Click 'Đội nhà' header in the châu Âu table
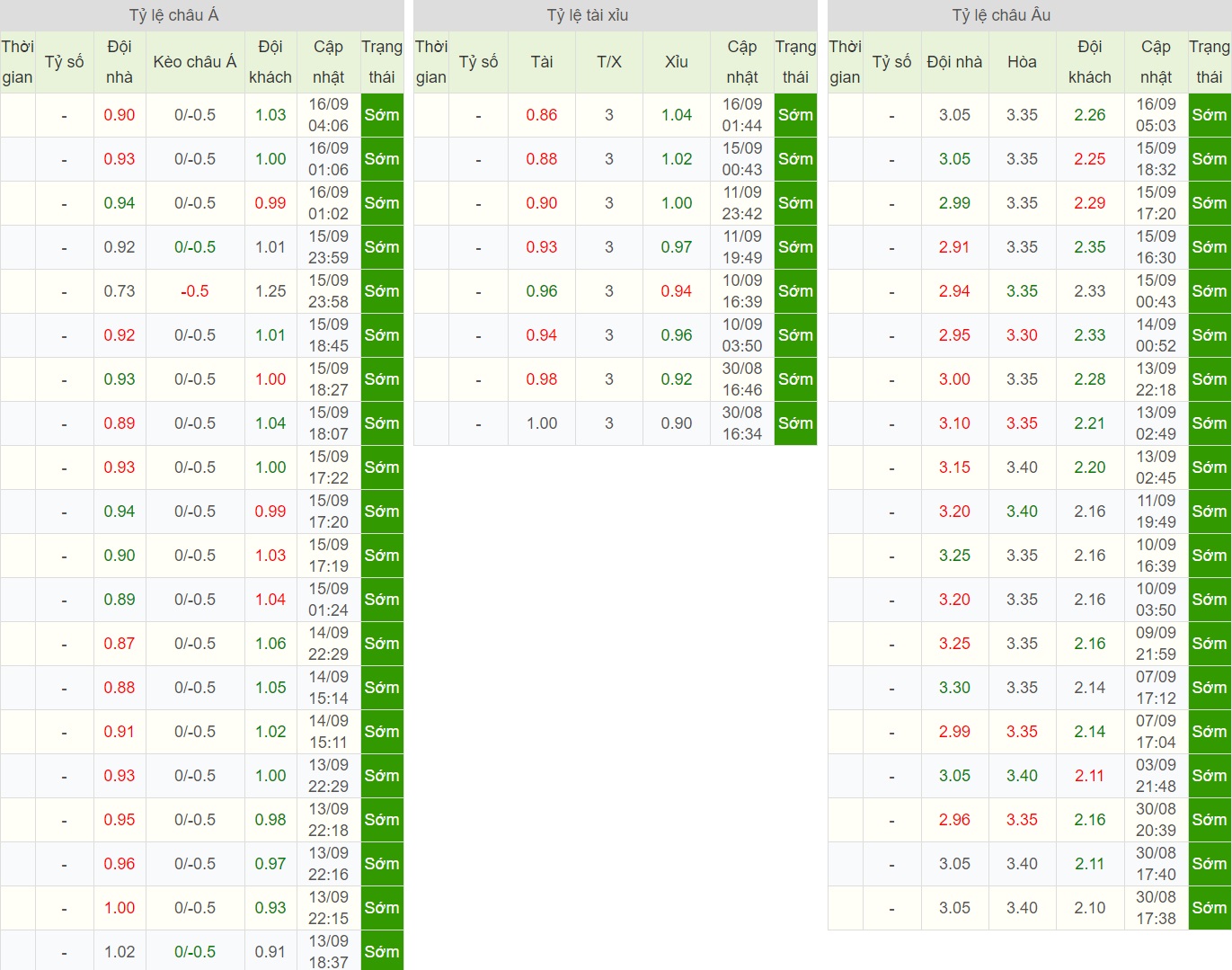1232x970 pixels. pos(954,62)
